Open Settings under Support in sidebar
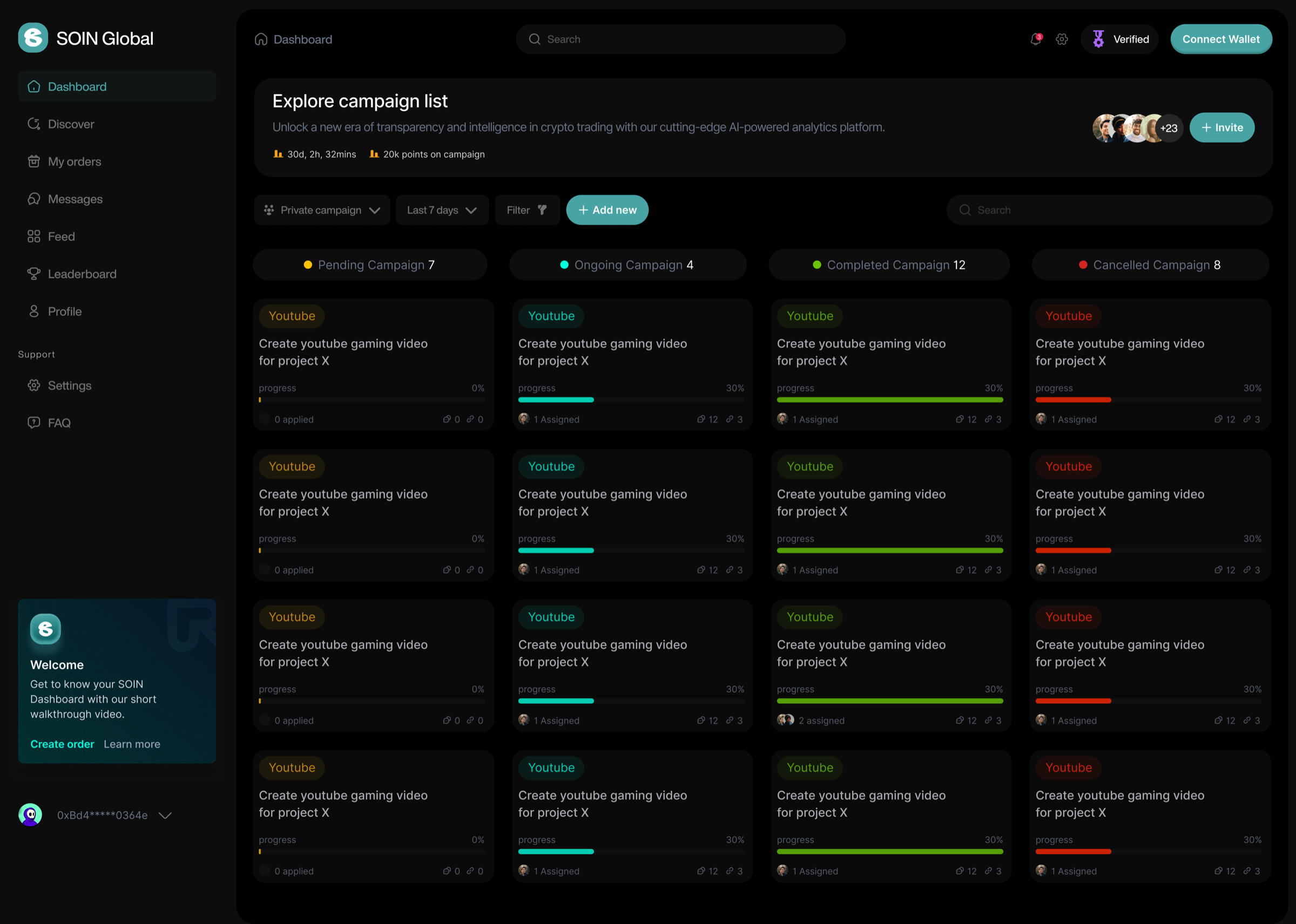 pos(117,386)
